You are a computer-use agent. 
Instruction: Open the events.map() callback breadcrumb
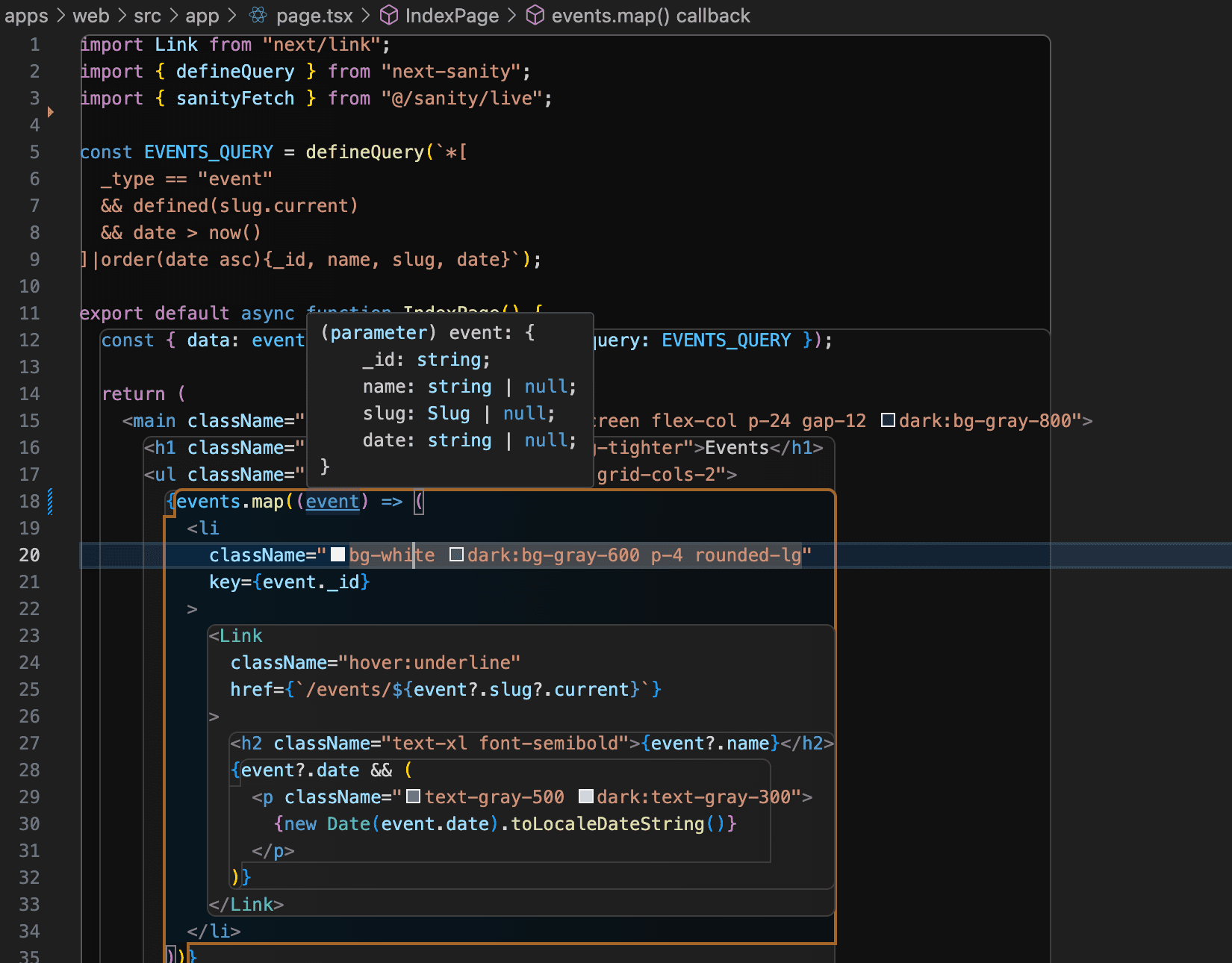pyautogui.click(x=650, y=16)
